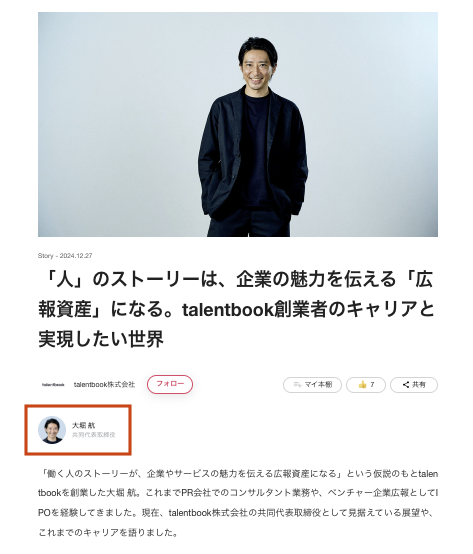Click the 共同代表取締役 job title text
Viewport: 473px width, 554px height.
94,435
